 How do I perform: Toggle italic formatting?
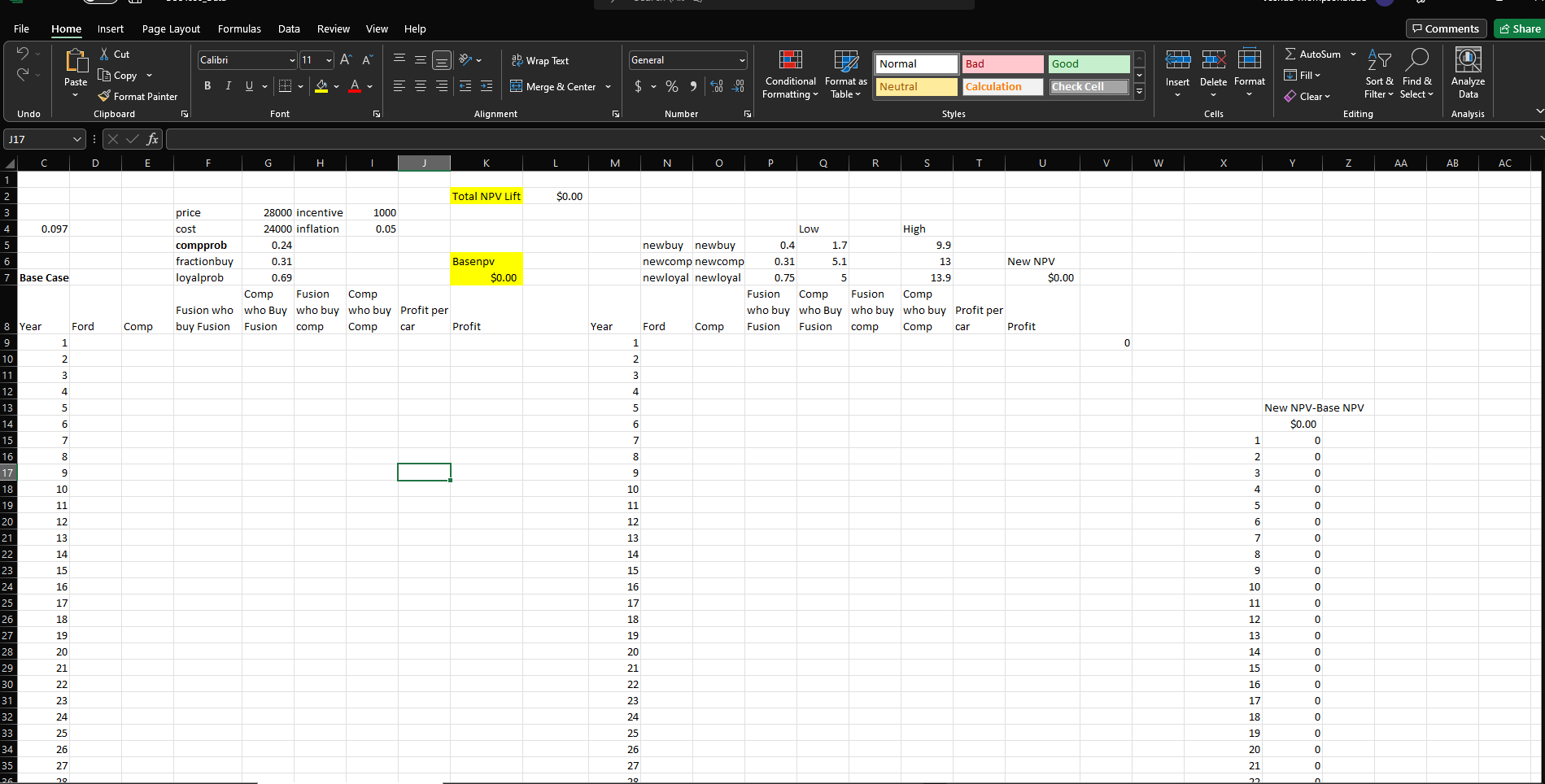click(x=228, y=85)
